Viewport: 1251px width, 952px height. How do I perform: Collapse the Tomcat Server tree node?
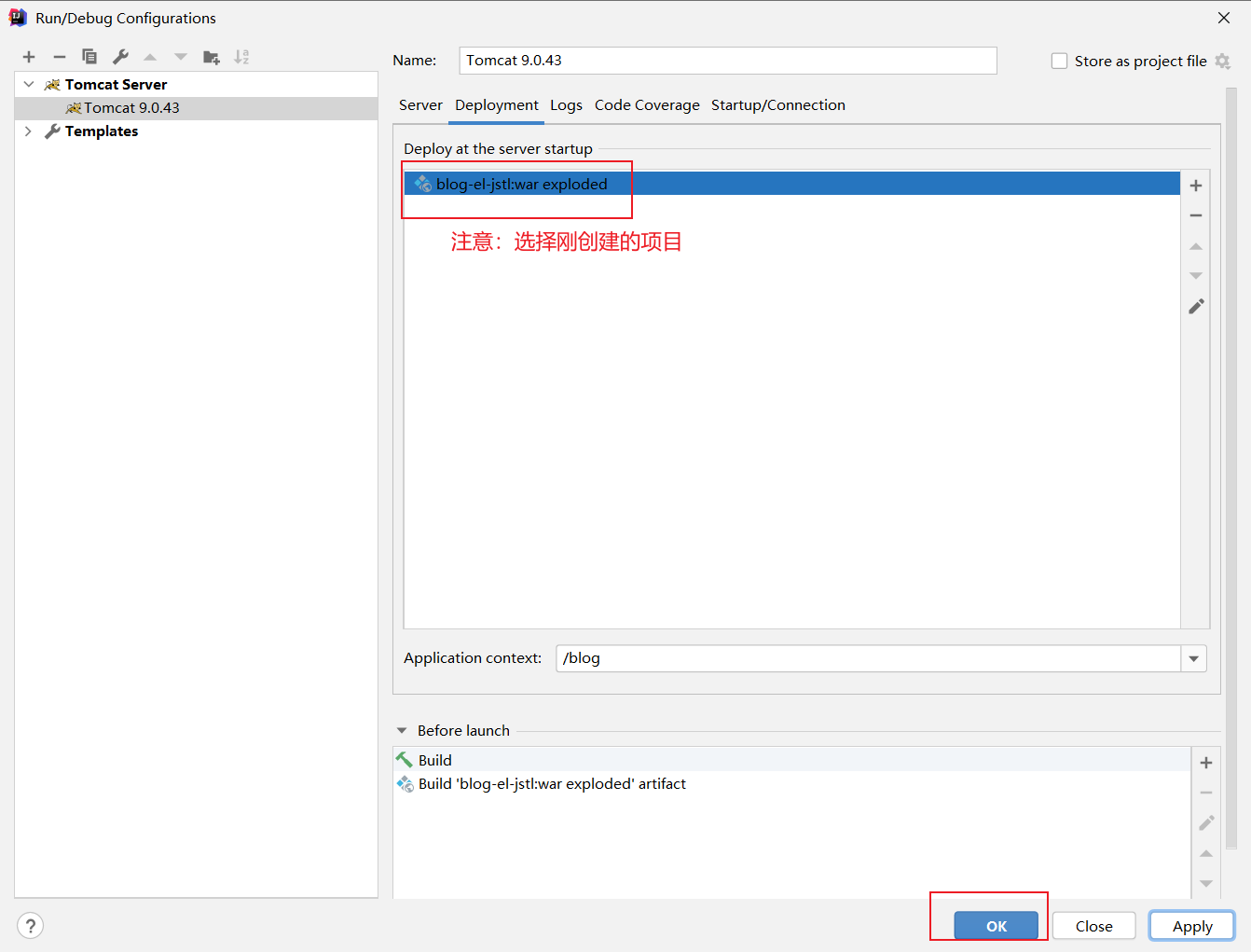point(29,84)
